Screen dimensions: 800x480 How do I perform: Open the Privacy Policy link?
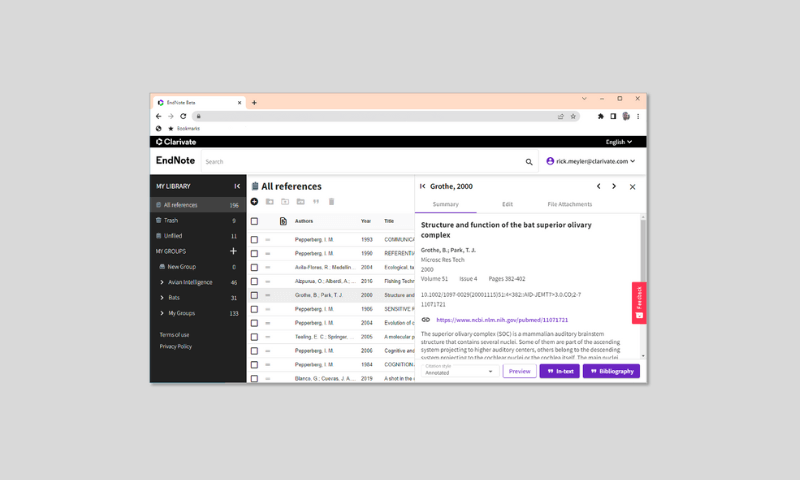176,346
